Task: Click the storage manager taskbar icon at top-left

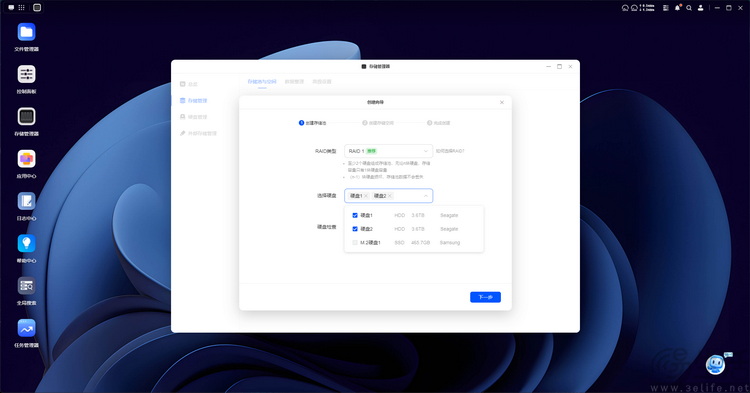Action: 37,8
